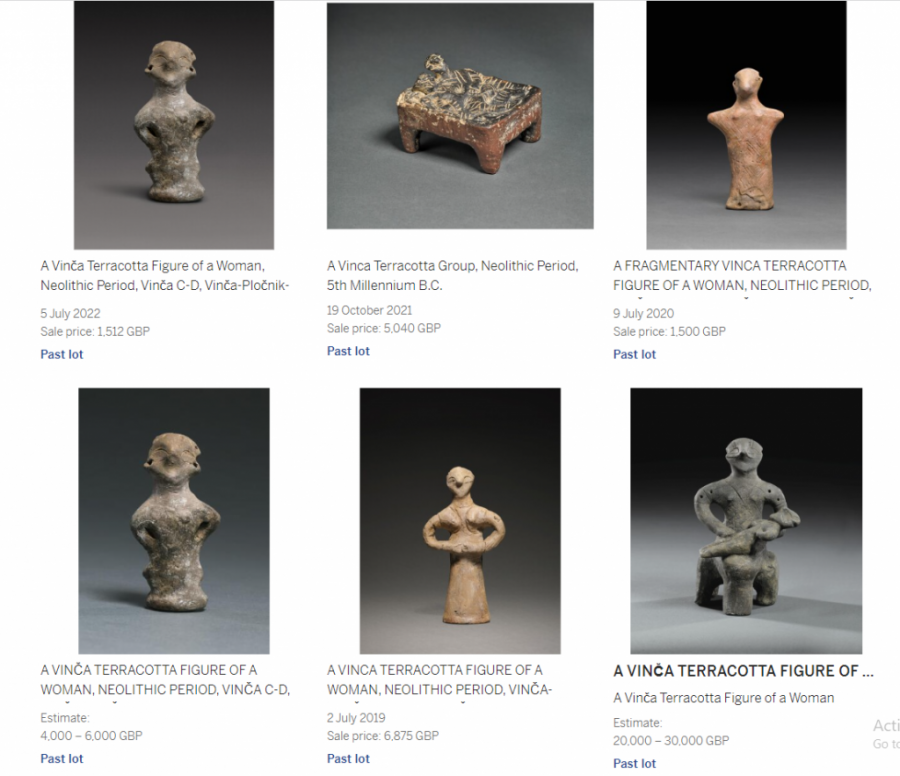
Task: Click 'Past lot' under 1,512 GBP sale
Action: pos(61,354)
